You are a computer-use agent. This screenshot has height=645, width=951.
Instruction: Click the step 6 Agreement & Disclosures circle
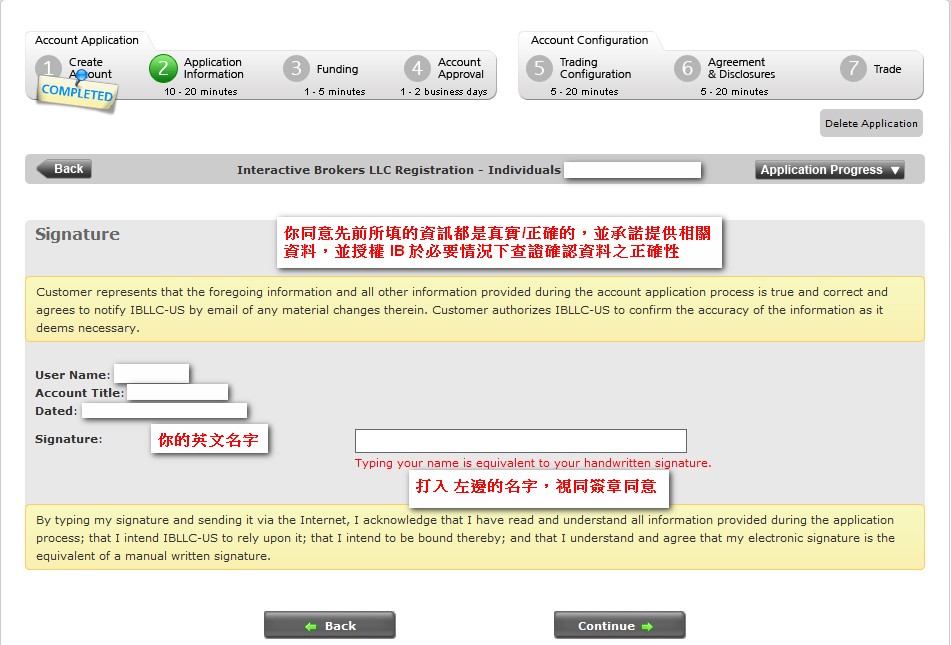(x=687, y=68)
